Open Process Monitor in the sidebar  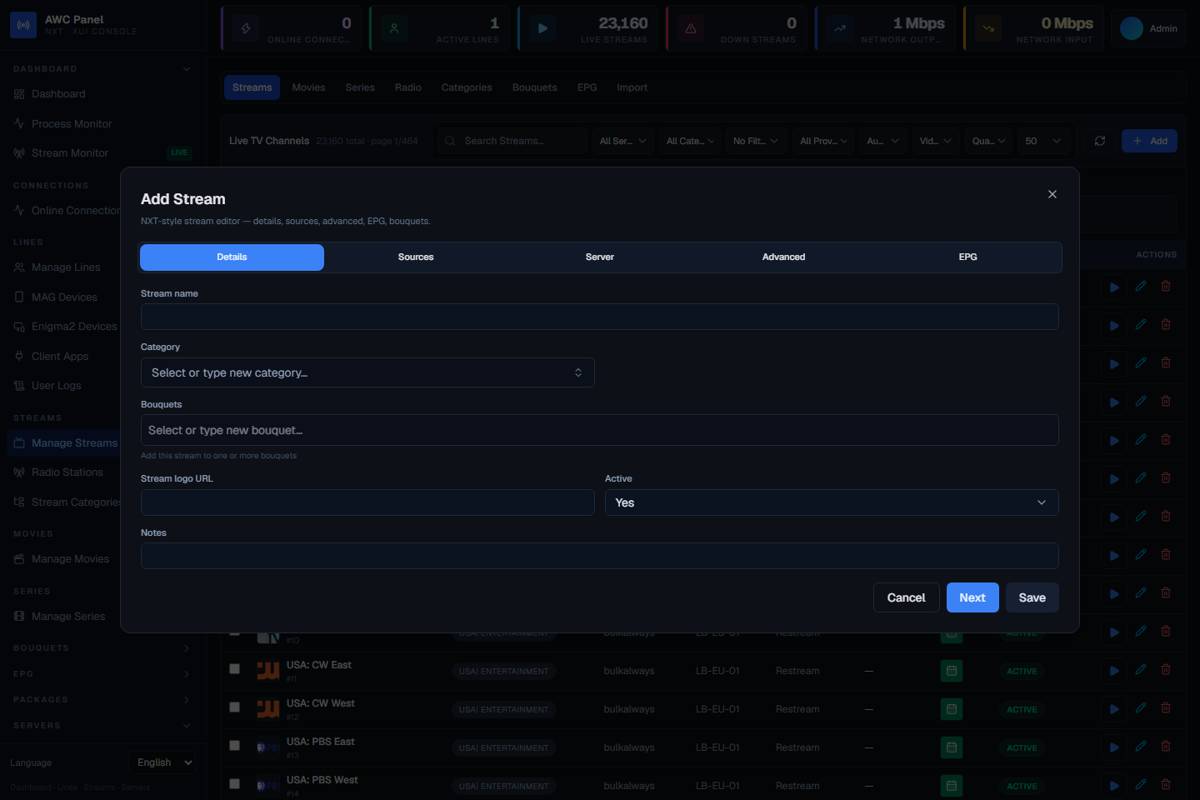click(x=71, y=124)
